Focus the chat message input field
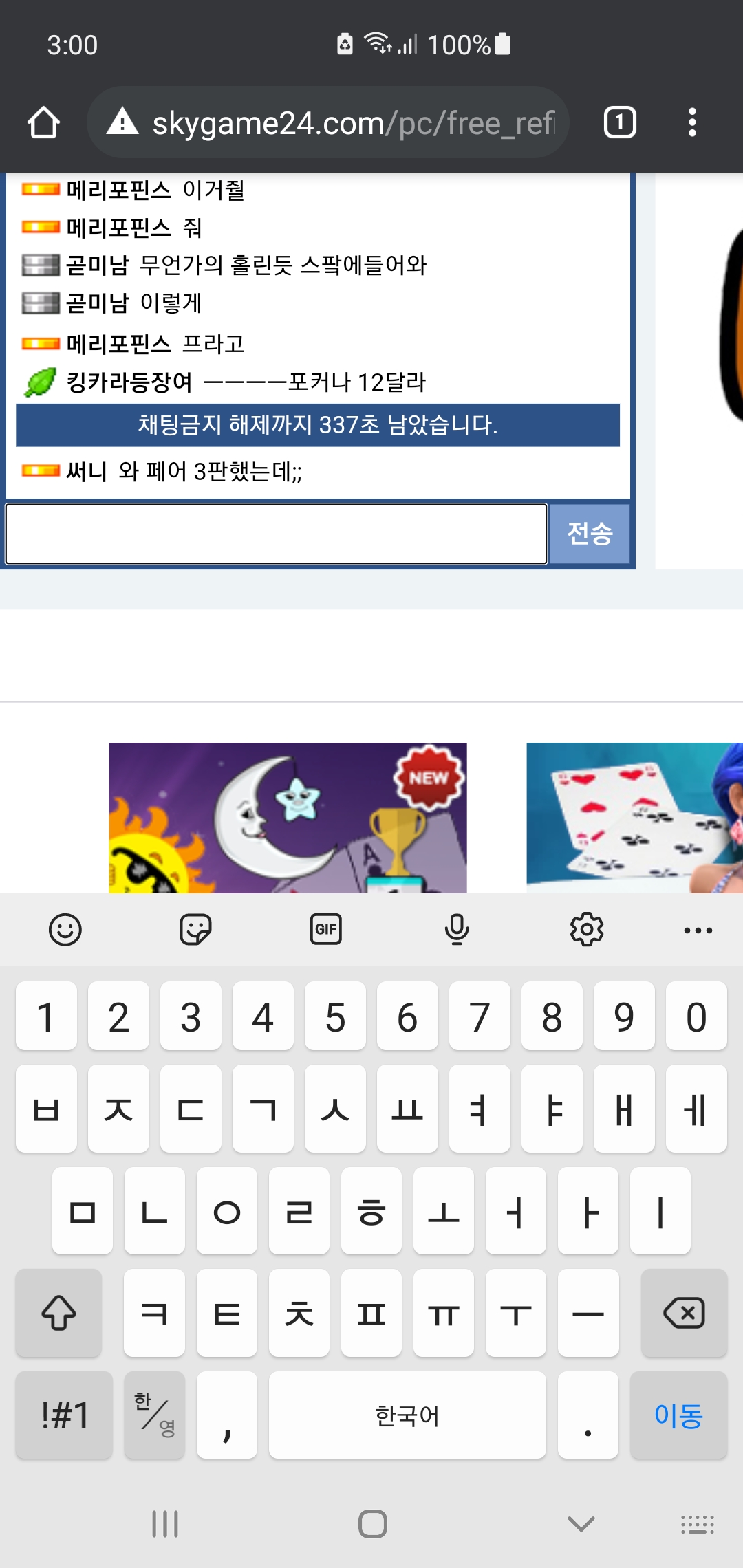 [277, 534]
